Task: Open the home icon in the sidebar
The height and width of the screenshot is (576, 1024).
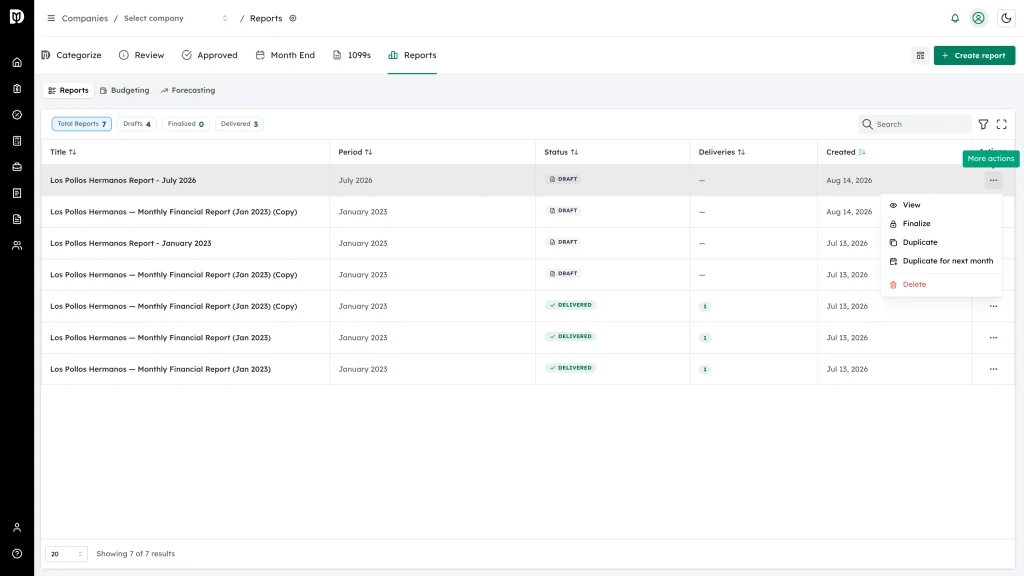Action: [x=17, y=63]
